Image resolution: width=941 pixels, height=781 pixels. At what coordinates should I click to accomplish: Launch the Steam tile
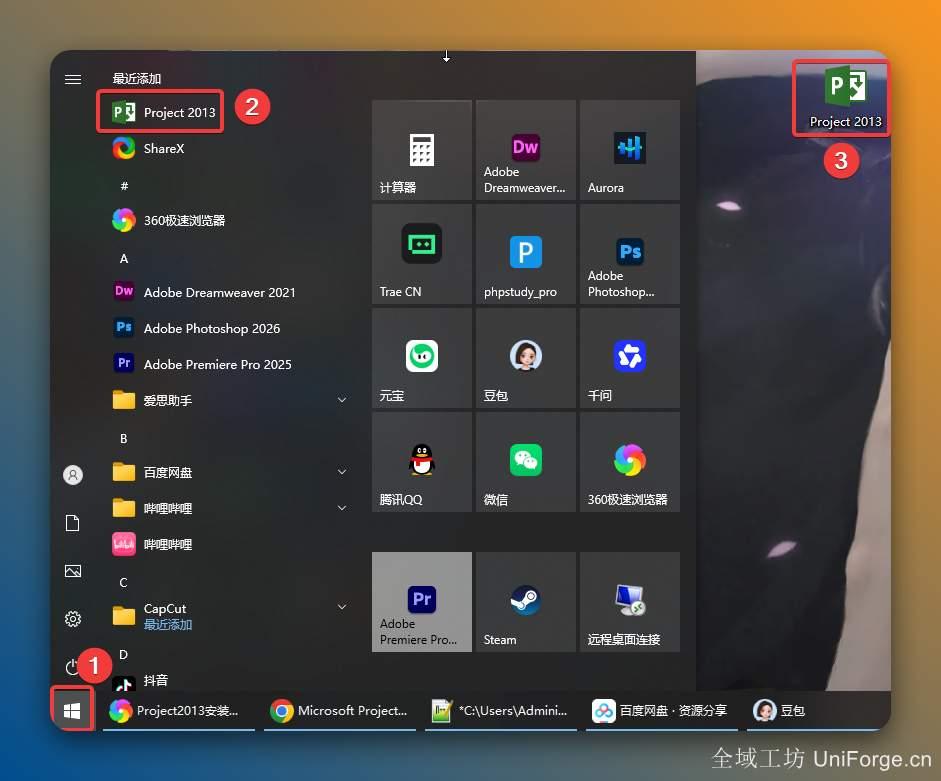pyautogui.click(x=526, y=602)
